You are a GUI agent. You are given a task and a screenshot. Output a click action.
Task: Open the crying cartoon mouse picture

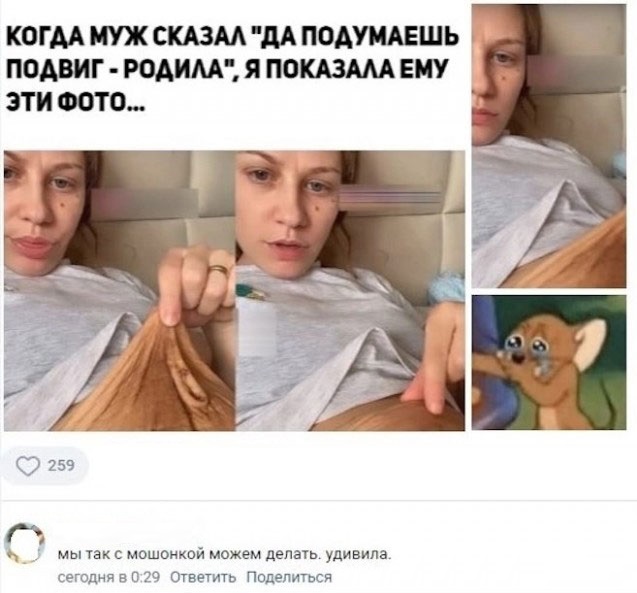point(549,362)
